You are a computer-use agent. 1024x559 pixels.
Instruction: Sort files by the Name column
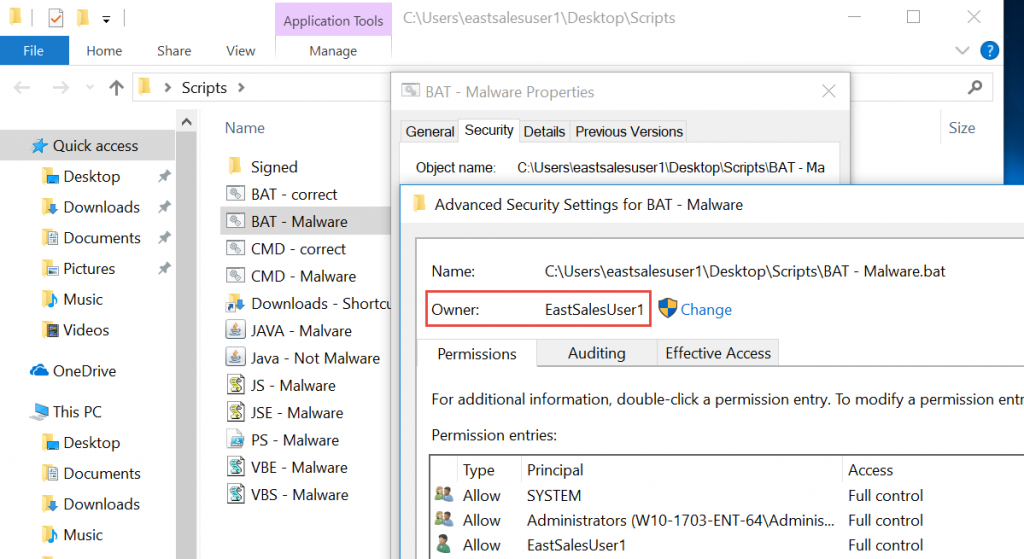[x=245, y=128]
